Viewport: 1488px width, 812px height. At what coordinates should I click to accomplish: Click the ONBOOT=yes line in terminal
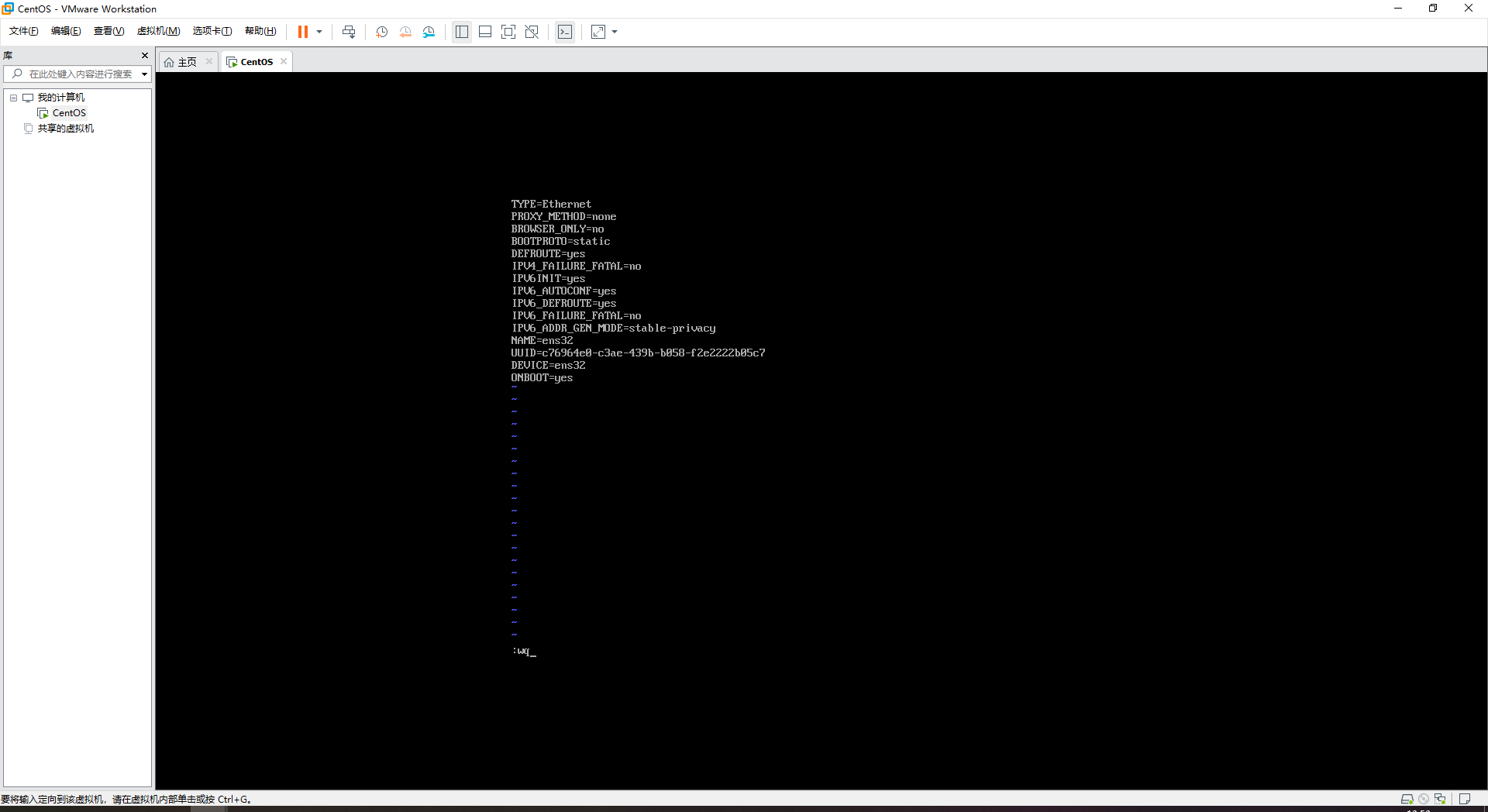(x=542, y=378)
